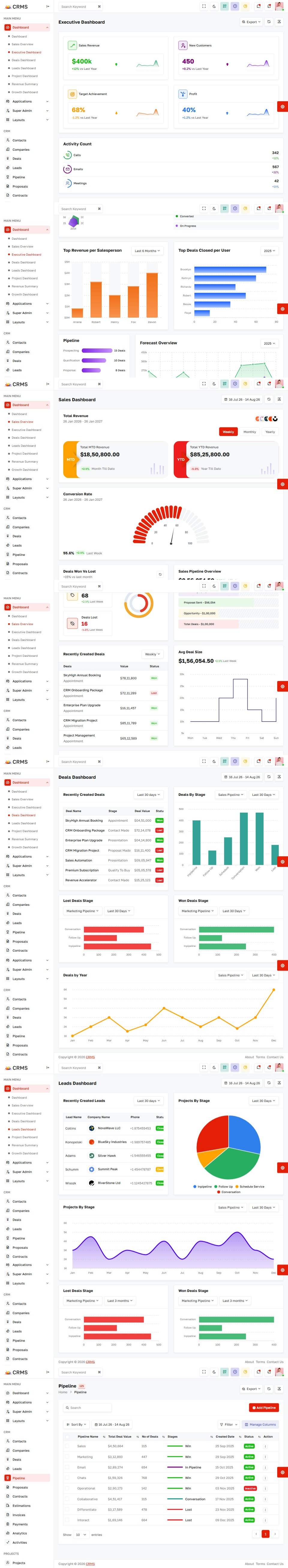
Task: Open Sales Pipeline dropdown in Deals by Year
Action: [231, 975]
